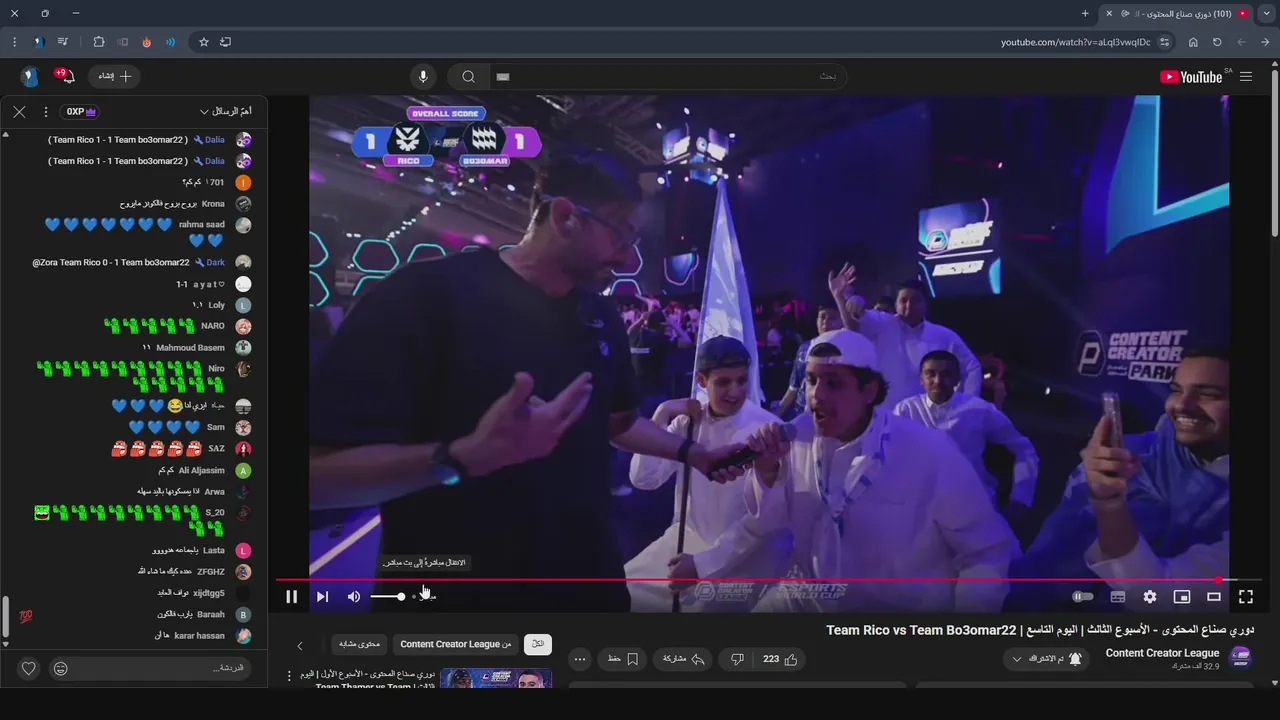Close the live chat panel

click(19, 112)
